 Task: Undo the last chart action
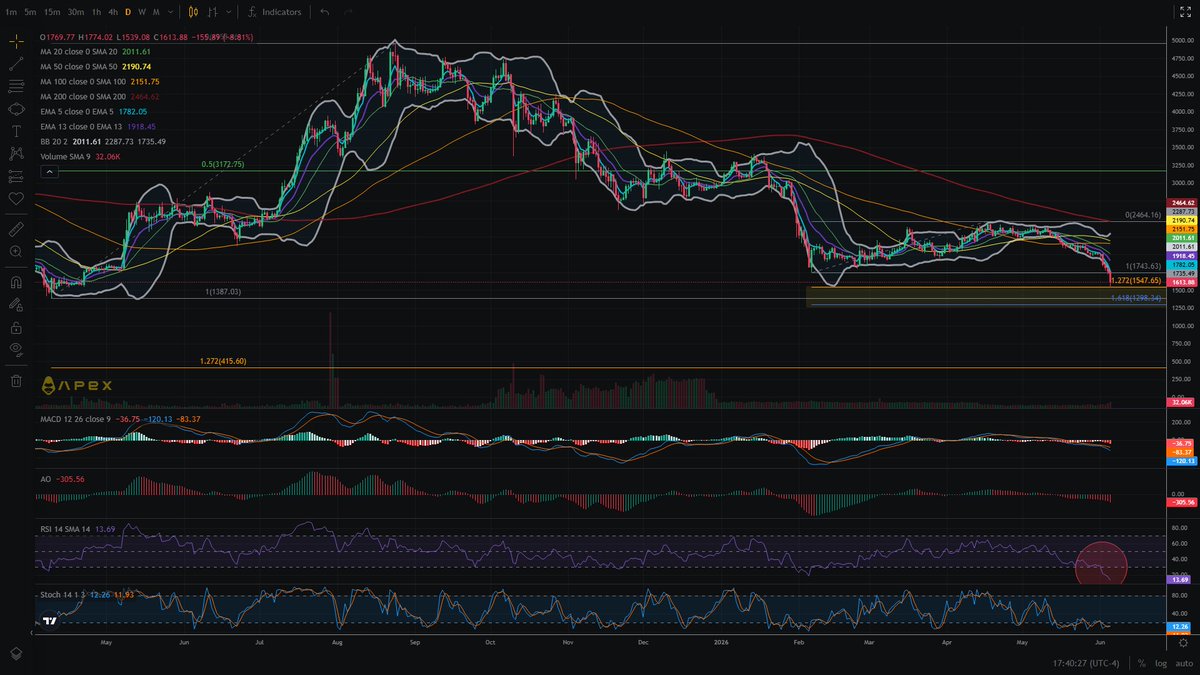tap(324, 12)
